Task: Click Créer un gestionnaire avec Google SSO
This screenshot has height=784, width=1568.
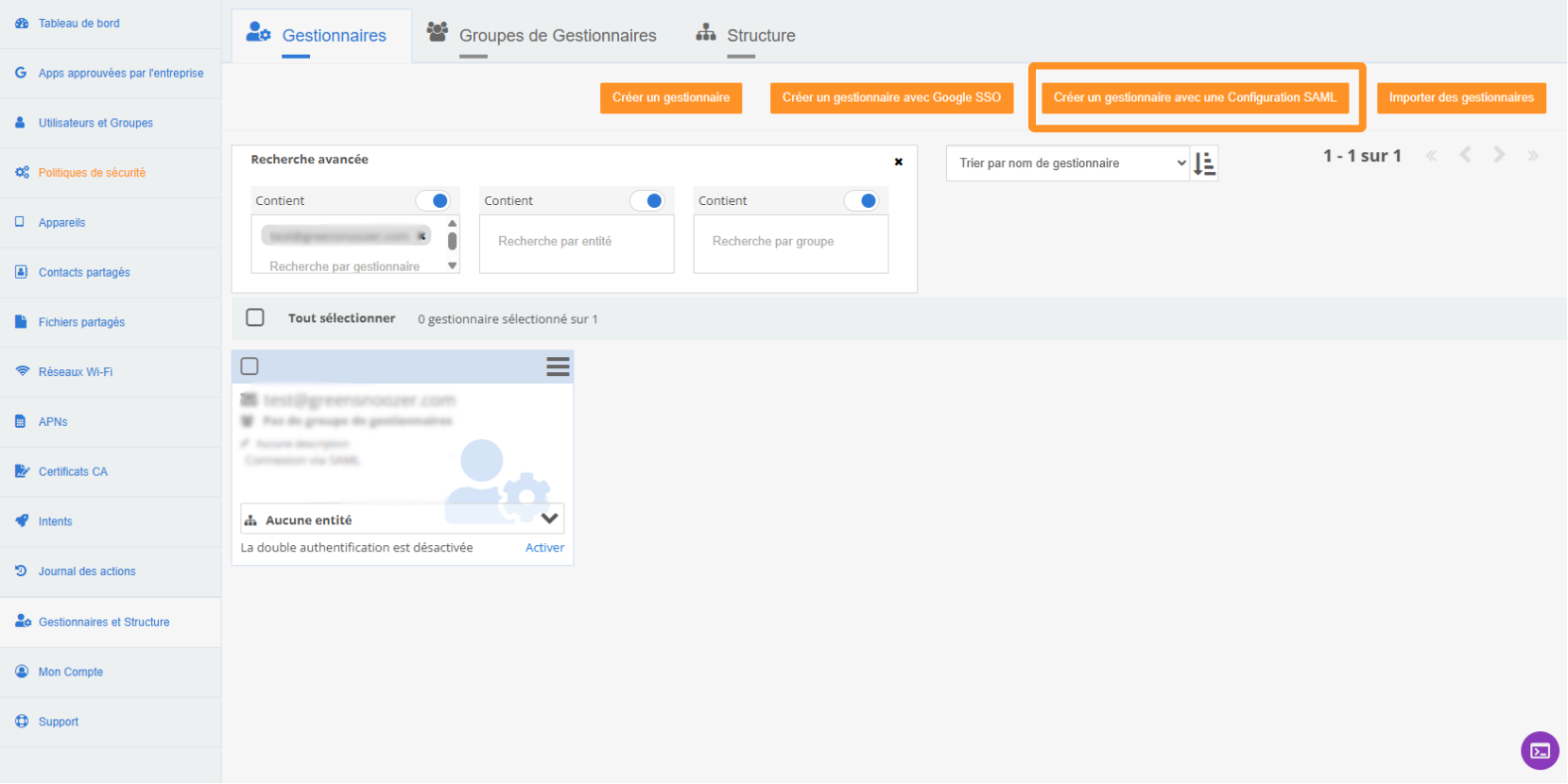Action: (890, 98)
